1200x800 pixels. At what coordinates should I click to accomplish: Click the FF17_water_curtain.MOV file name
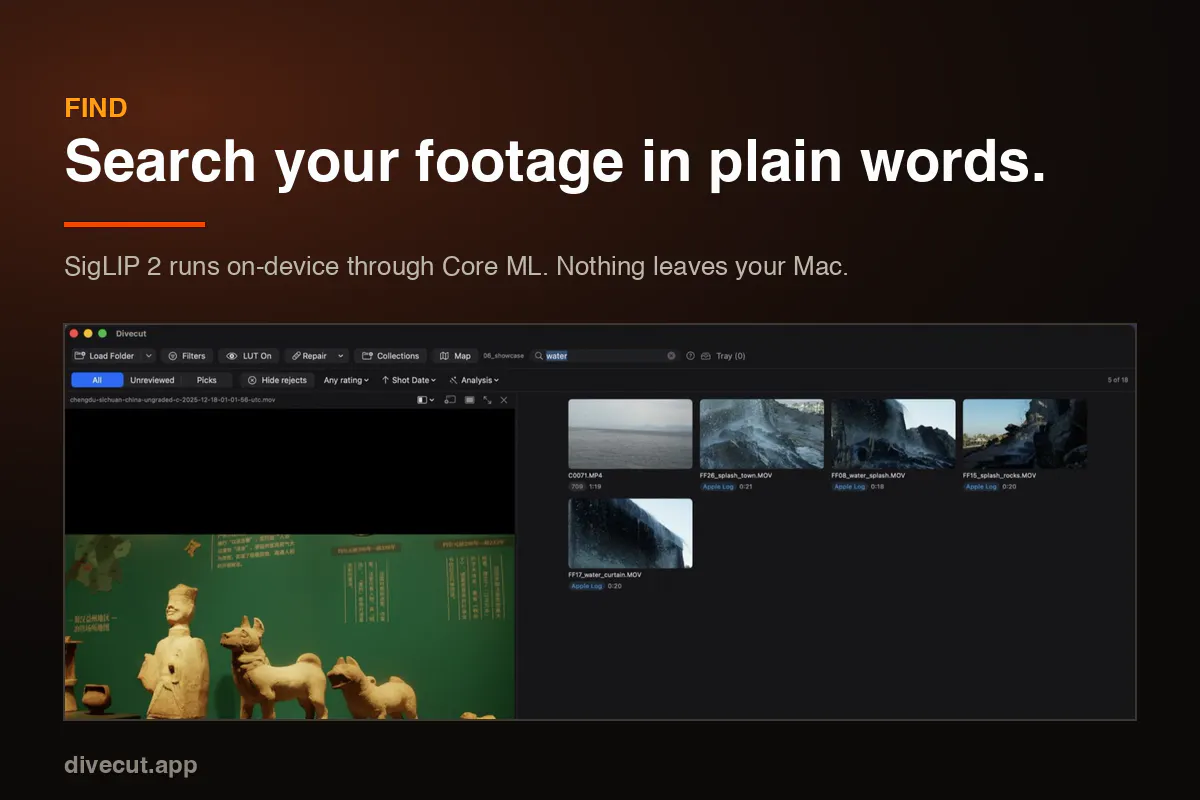coord(605,575)
